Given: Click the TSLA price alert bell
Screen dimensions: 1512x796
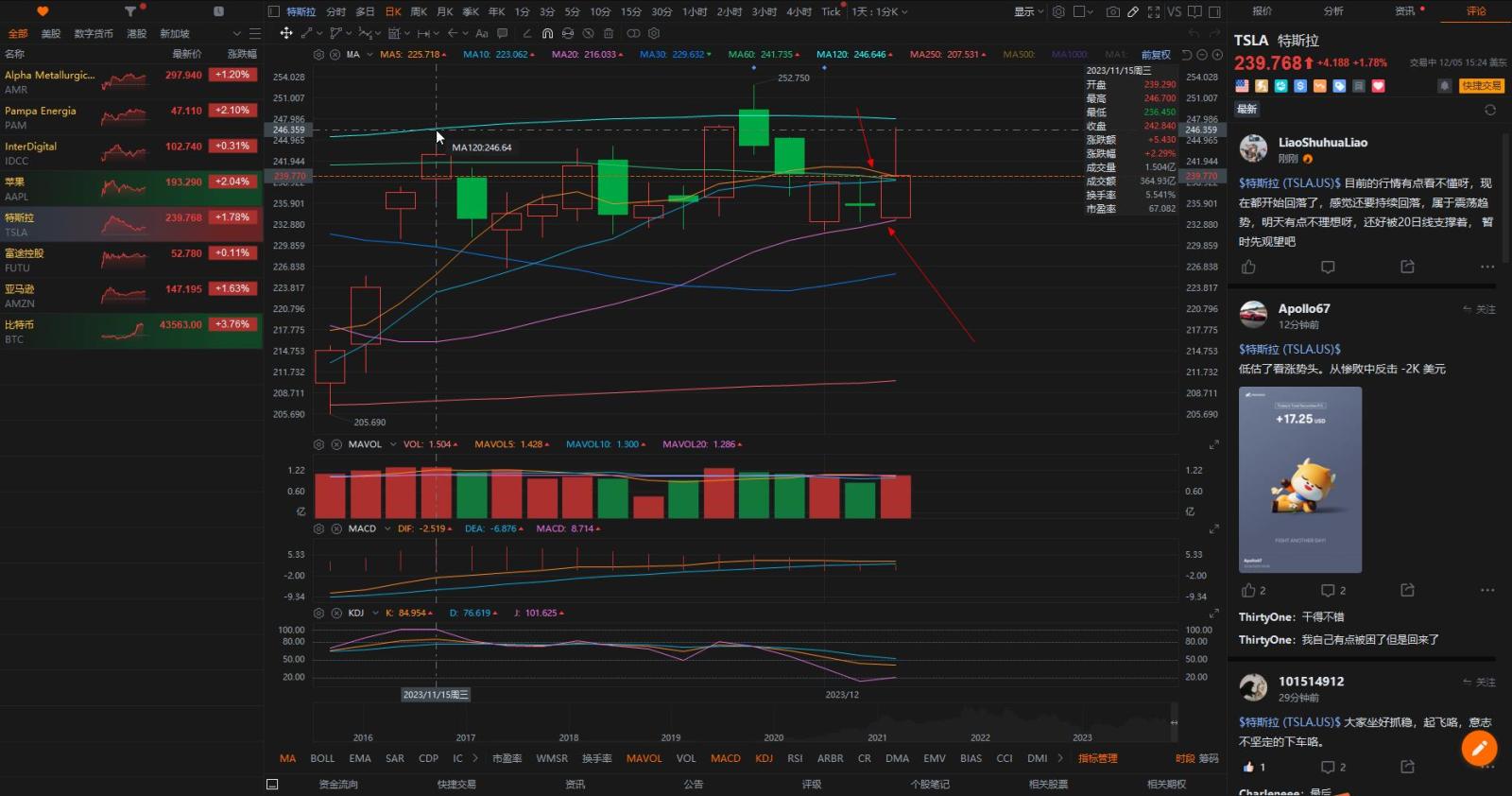Looking at the screenshot, I should click(1444, 86).
